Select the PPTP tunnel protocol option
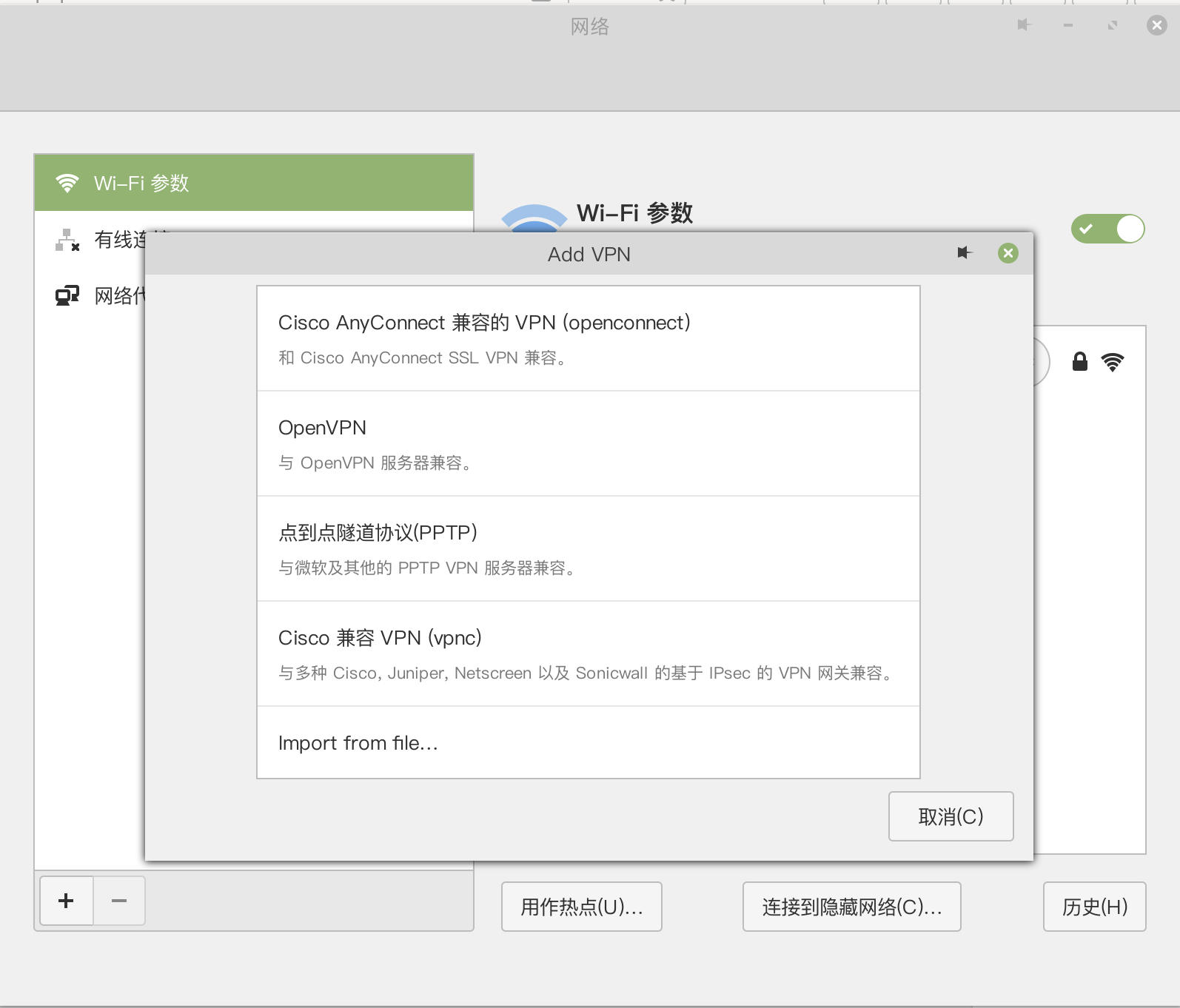 [589, 549]
